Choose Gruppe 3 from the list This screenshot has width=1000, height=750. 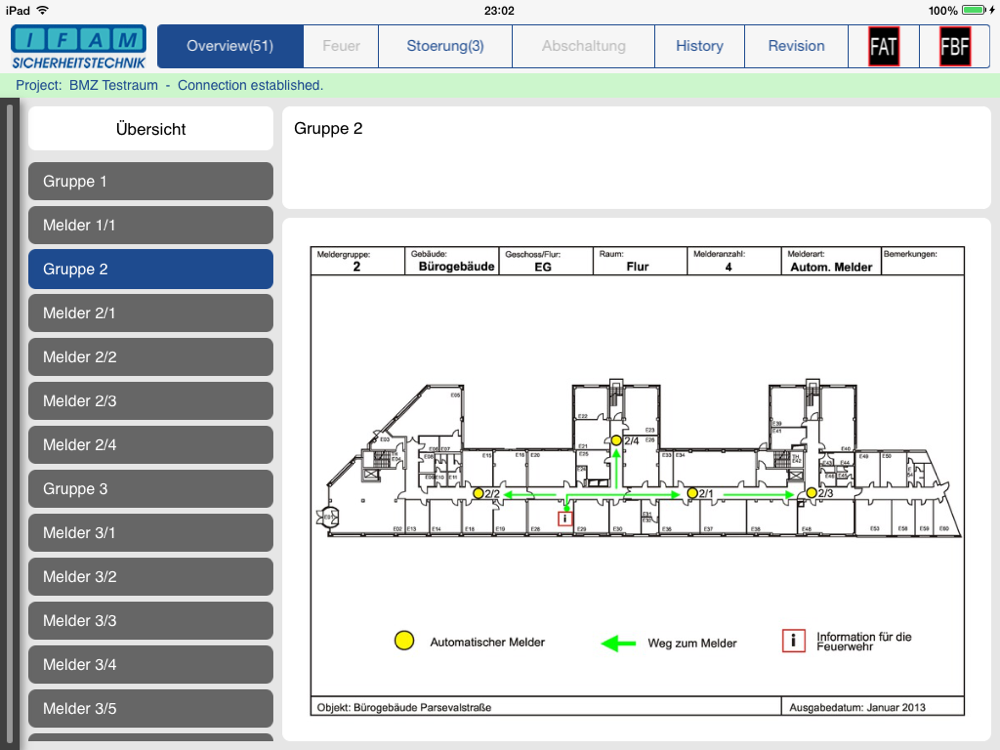(150, 489)
